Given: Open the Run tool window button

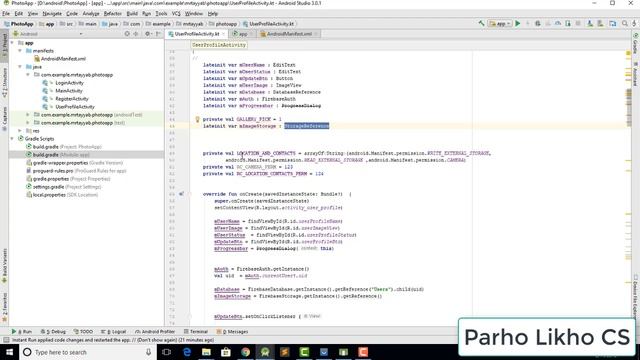Looking at the screenshot, I should point(22,331).
